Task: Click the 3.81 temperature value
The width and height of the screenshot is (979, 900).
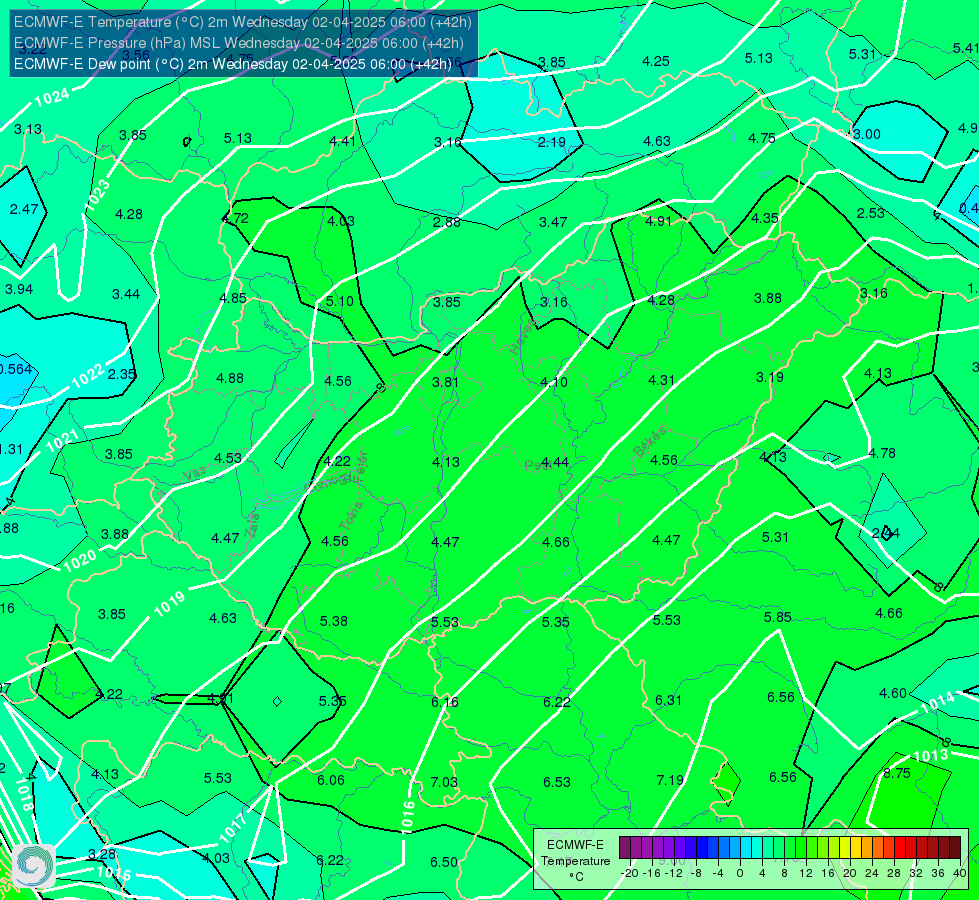Action: (x=445, y=382)
